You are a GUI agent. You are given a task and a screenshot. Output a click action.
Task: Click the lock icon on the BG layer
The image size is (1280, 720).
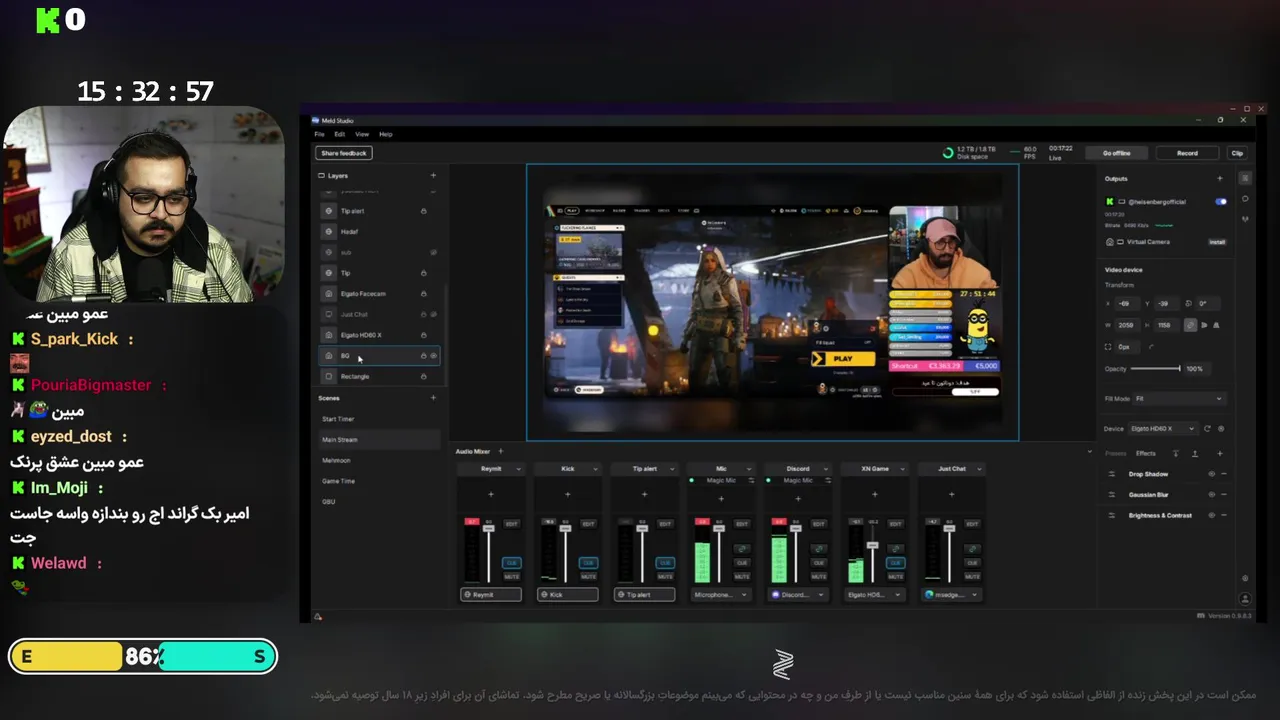pos(423,356)
